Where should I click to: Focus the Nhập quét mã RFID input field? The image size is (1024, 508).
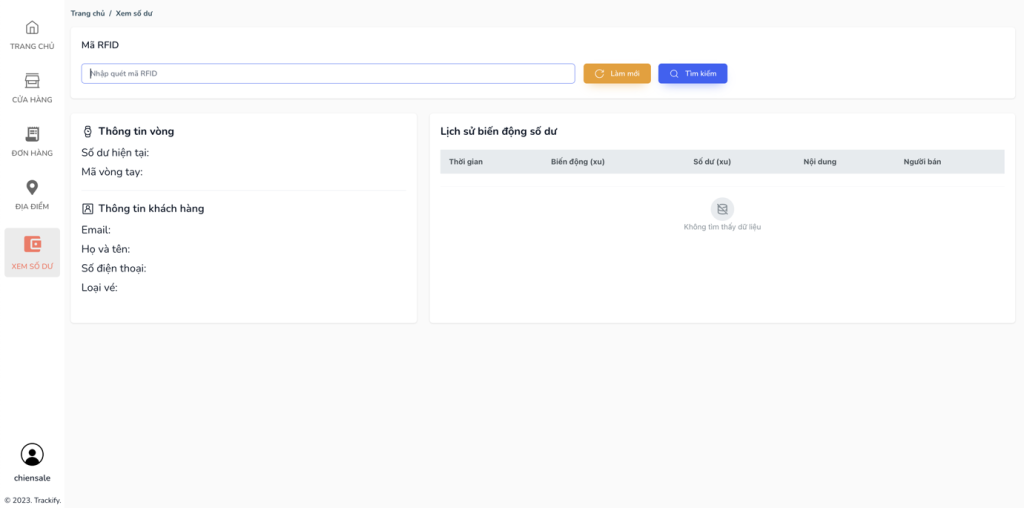328,74
